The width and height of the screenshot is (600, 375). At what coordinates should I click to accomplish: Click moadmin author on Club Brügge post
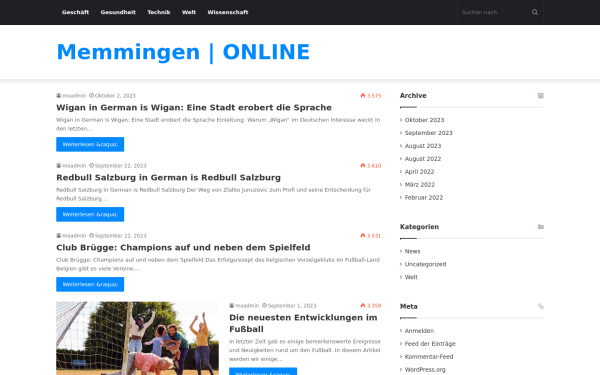point(74,236)
